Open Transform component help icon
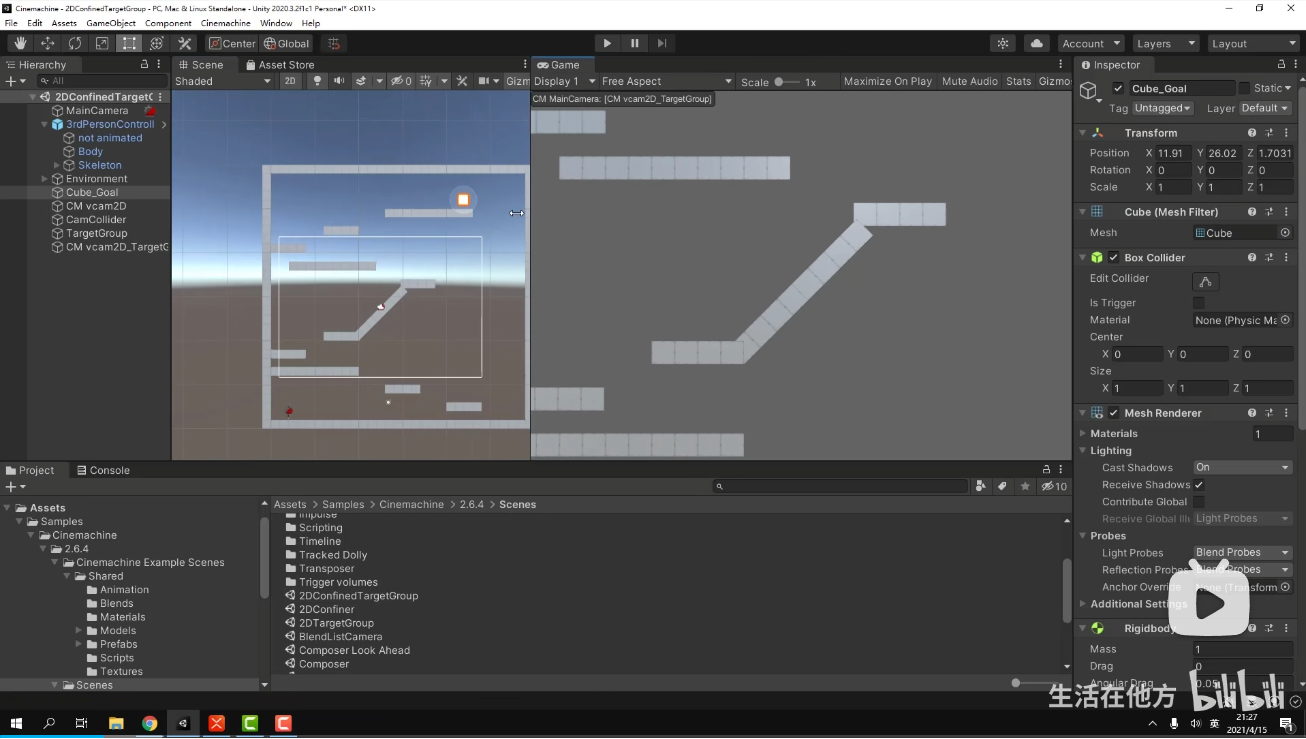1306x739 pixels. click(x=1252, y=132)
